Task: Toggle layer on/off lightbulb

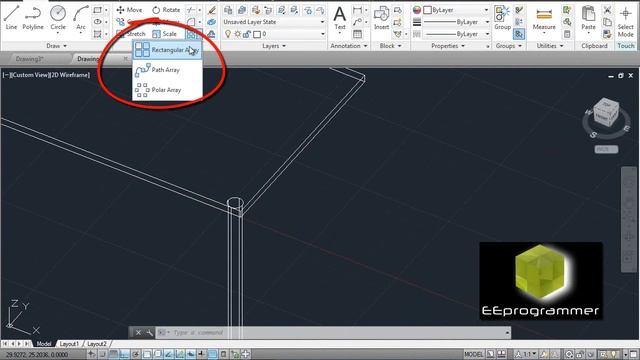Action: (x=228, y=34)
